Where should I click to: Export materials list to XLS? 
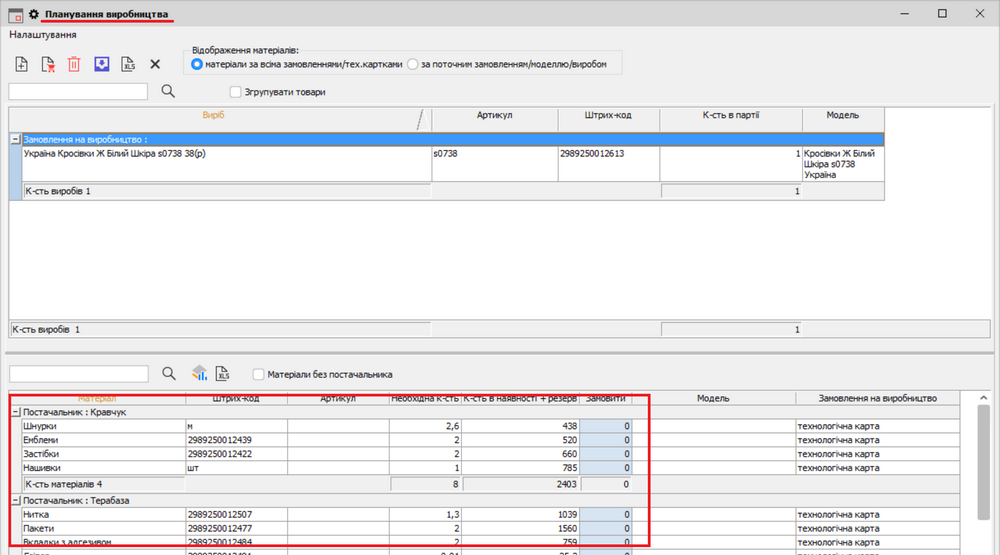[224, 374]
